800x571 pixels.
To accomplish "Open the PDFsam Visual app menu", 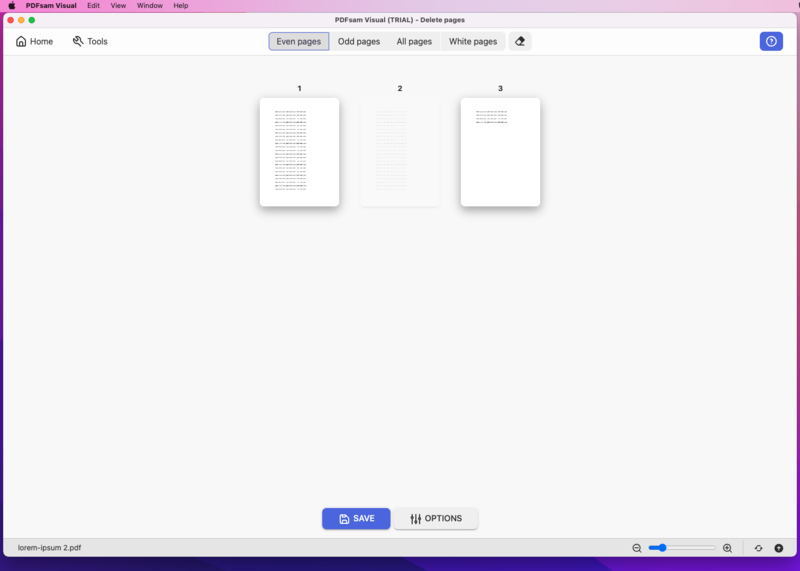I will pos(51,6).
